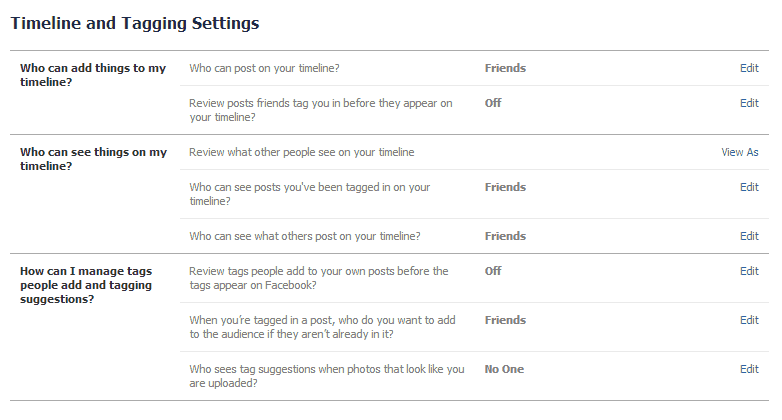Edit who can see posts you've been tagged in
The image size is (782, 420).
pyautogui.click(x=749, y=187)
